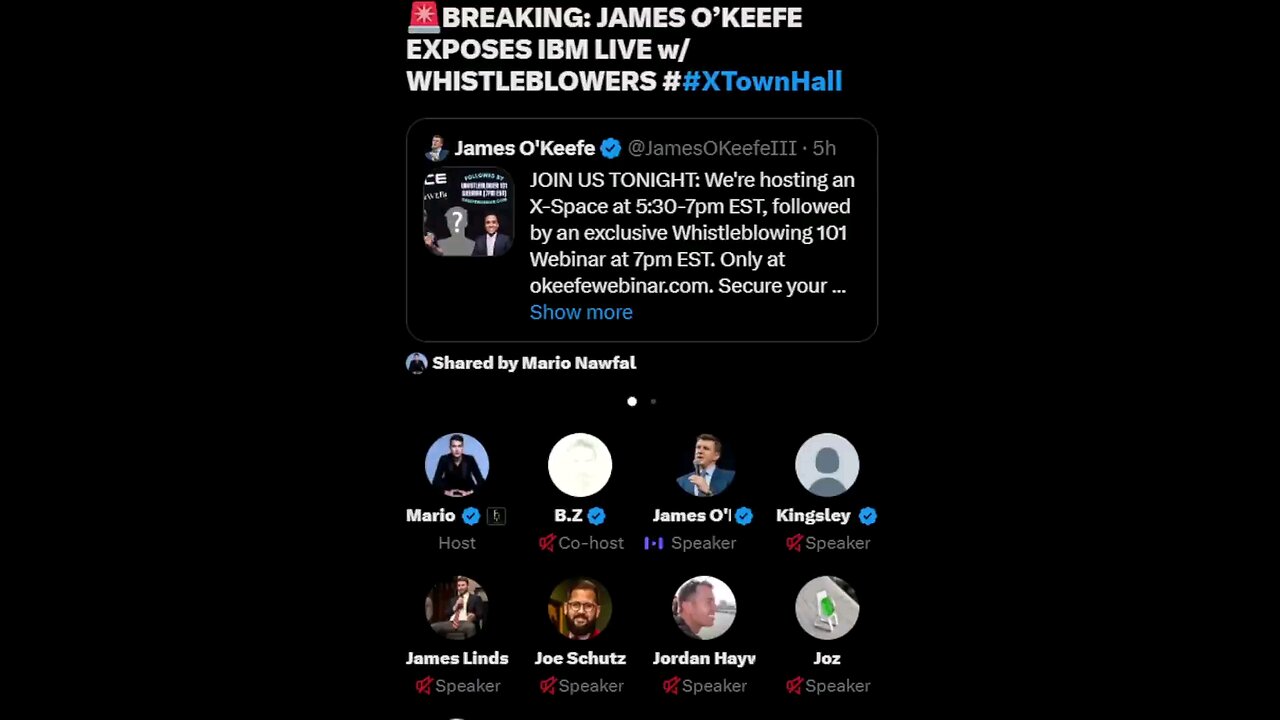Click the muted microphone icon under Kingsley
Viewport: 1280px width, 720px height.
pos(793,543)
